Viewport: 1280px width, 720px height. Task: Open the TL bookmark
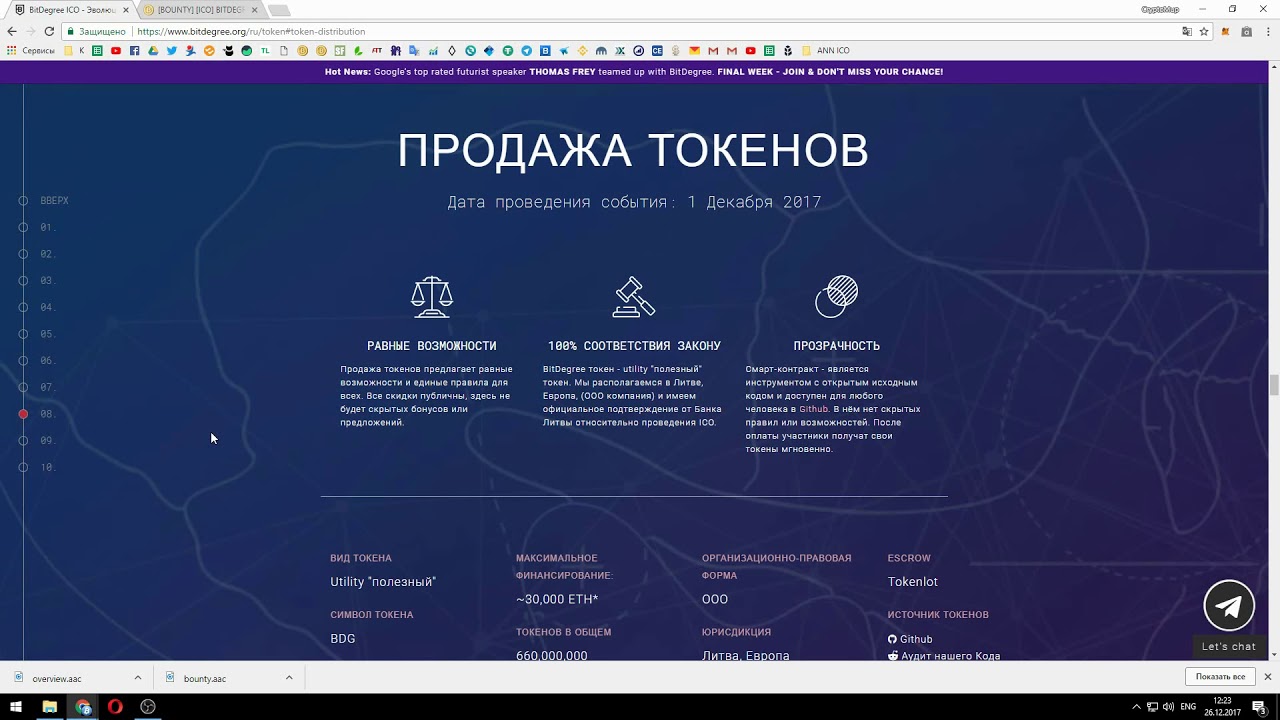(x=266, y=50)
